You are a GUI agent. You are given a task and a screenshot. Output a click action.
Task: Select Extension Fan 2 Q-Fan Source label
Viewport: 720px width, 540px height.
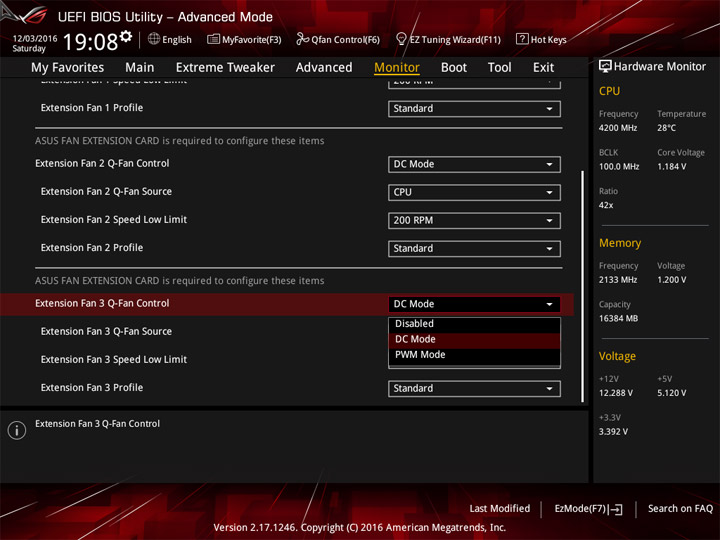click(x=106, y=191)
